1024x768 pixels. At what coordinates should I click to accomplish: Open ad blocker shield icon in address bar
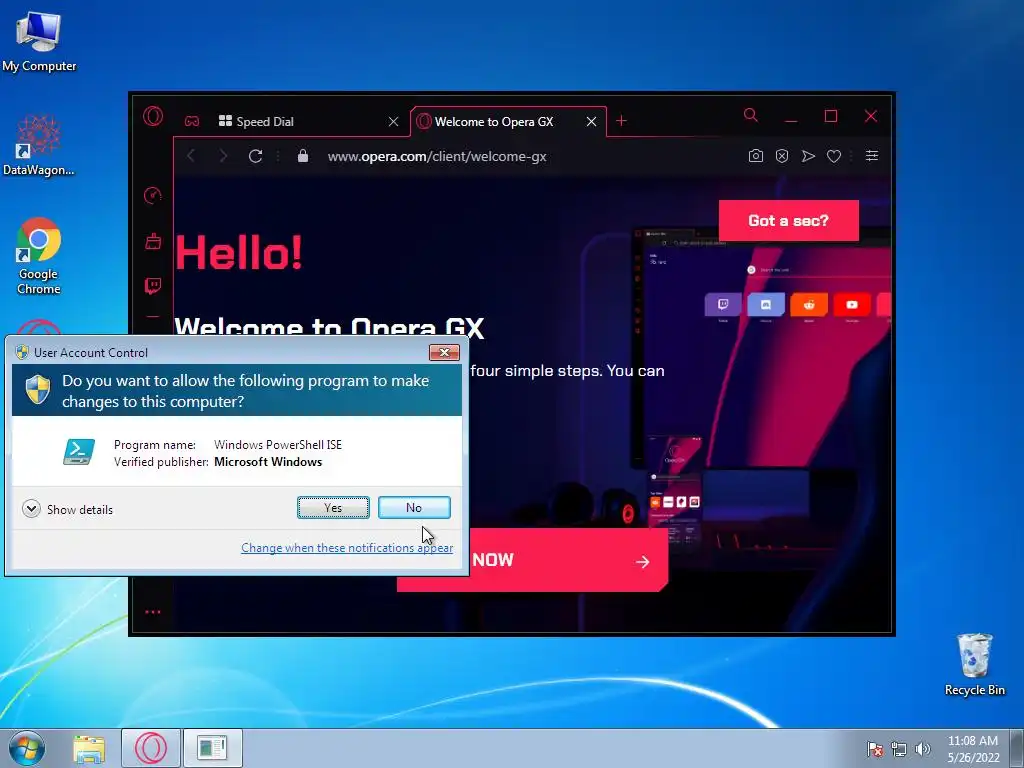[782, 156]
